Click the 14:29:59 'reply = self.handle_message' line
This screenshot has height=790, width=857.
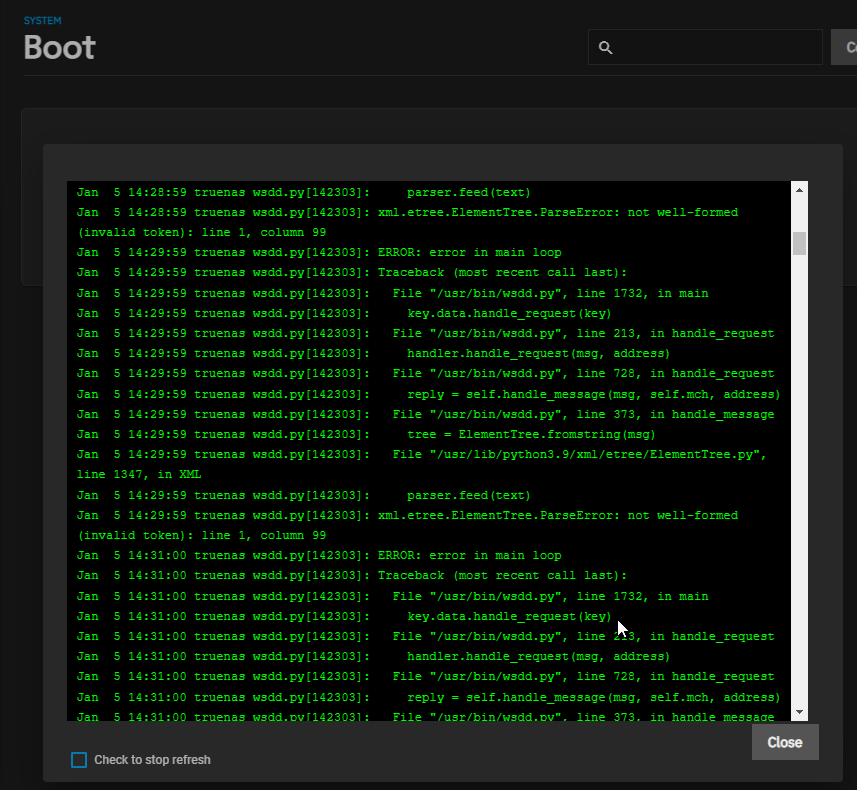(428, 394)
